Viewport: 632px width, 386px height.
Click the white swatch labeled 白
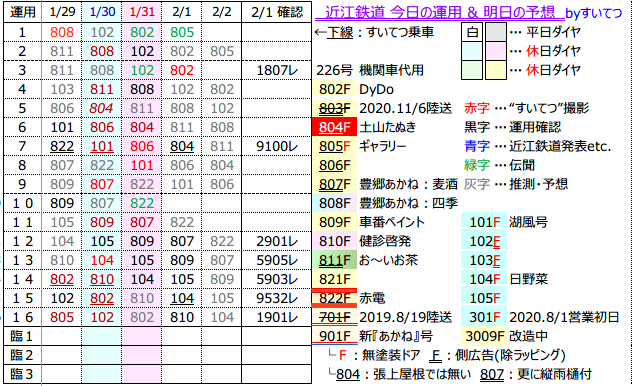coord(472,32)
